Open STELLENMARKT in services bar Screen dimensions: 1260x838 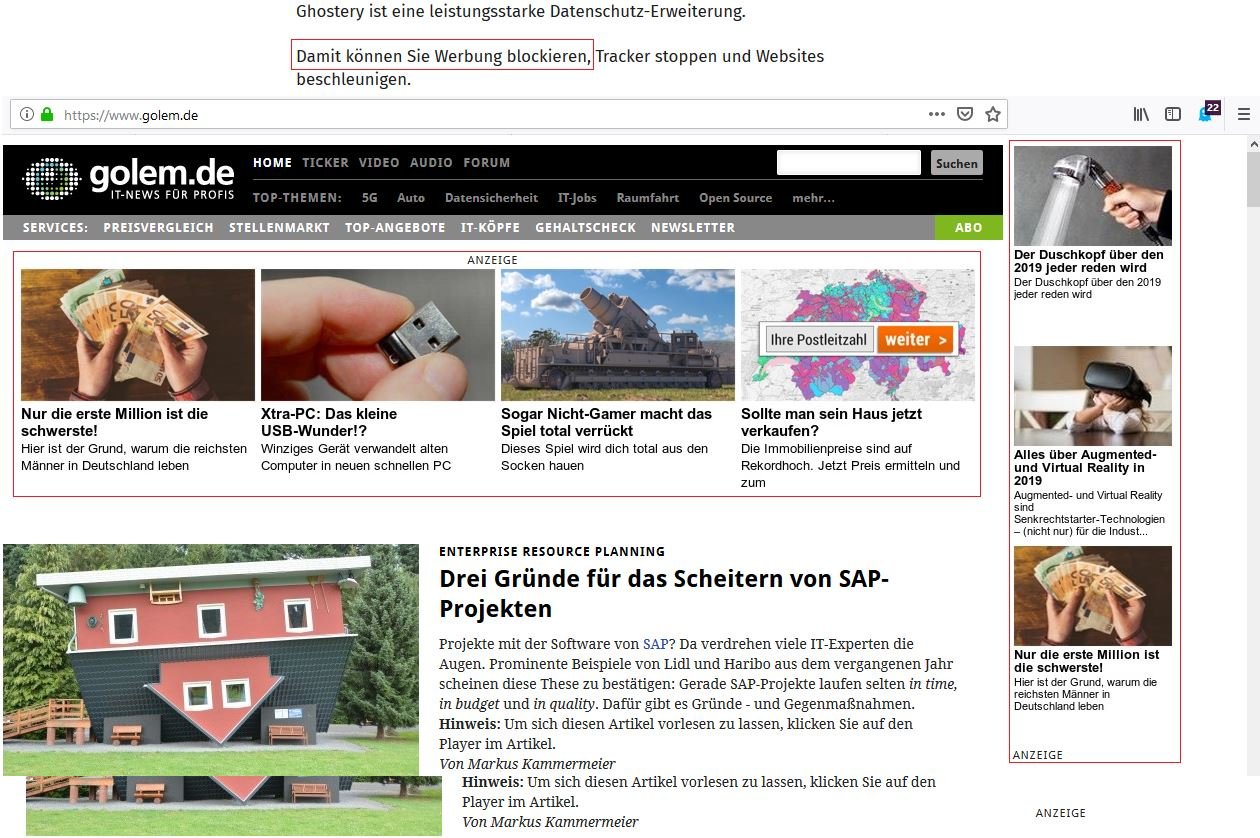[279, 227]
